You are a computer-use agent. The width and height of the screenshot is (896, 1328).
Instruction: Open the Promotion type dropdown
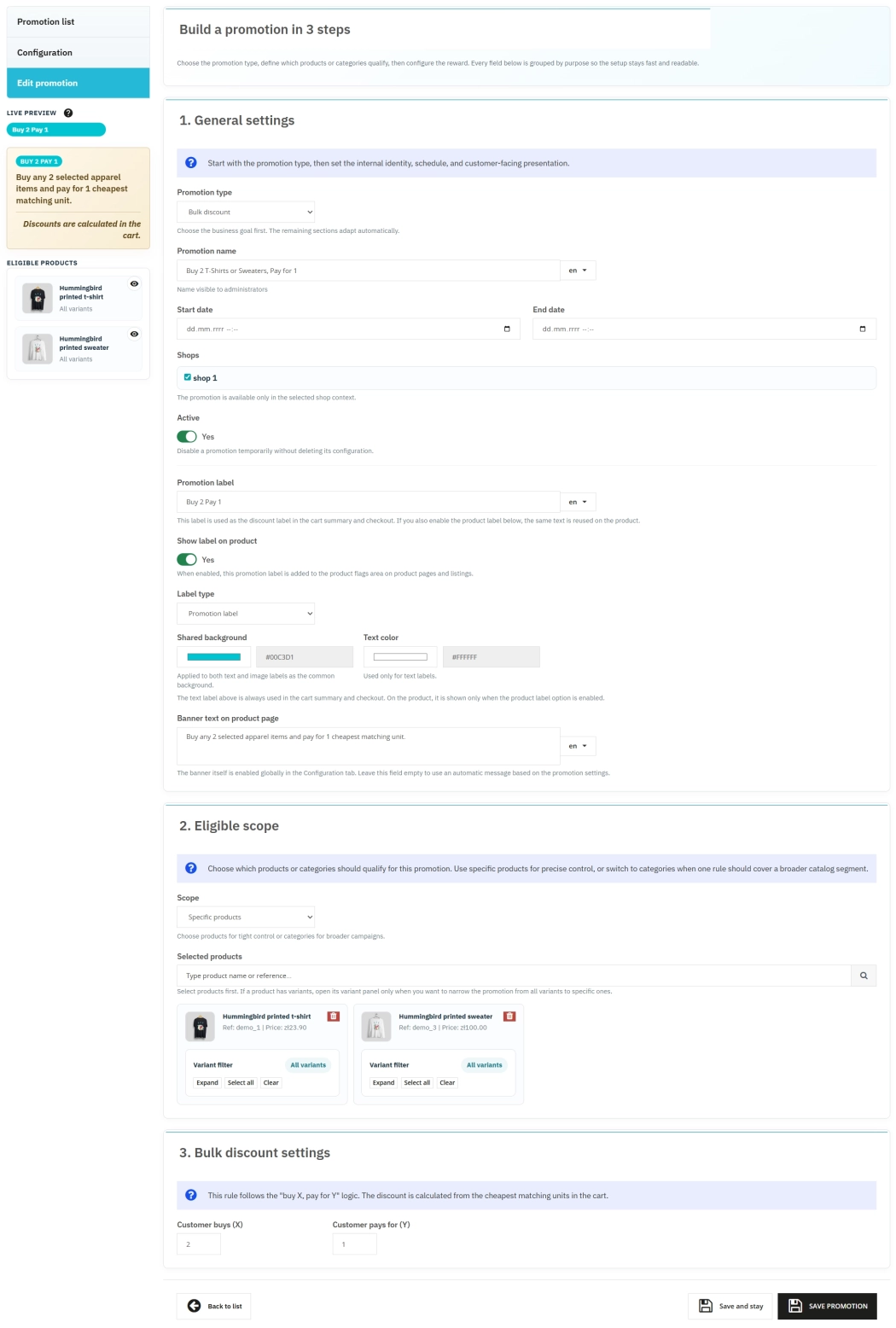(246, 211)
